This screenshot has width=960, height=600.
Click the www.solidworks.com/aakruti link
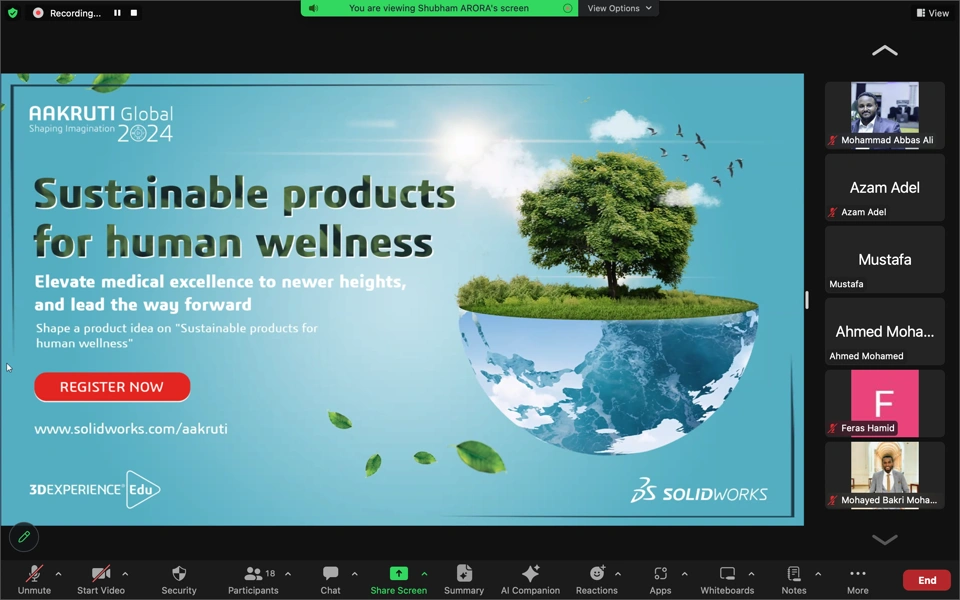(x=131, y=429)
